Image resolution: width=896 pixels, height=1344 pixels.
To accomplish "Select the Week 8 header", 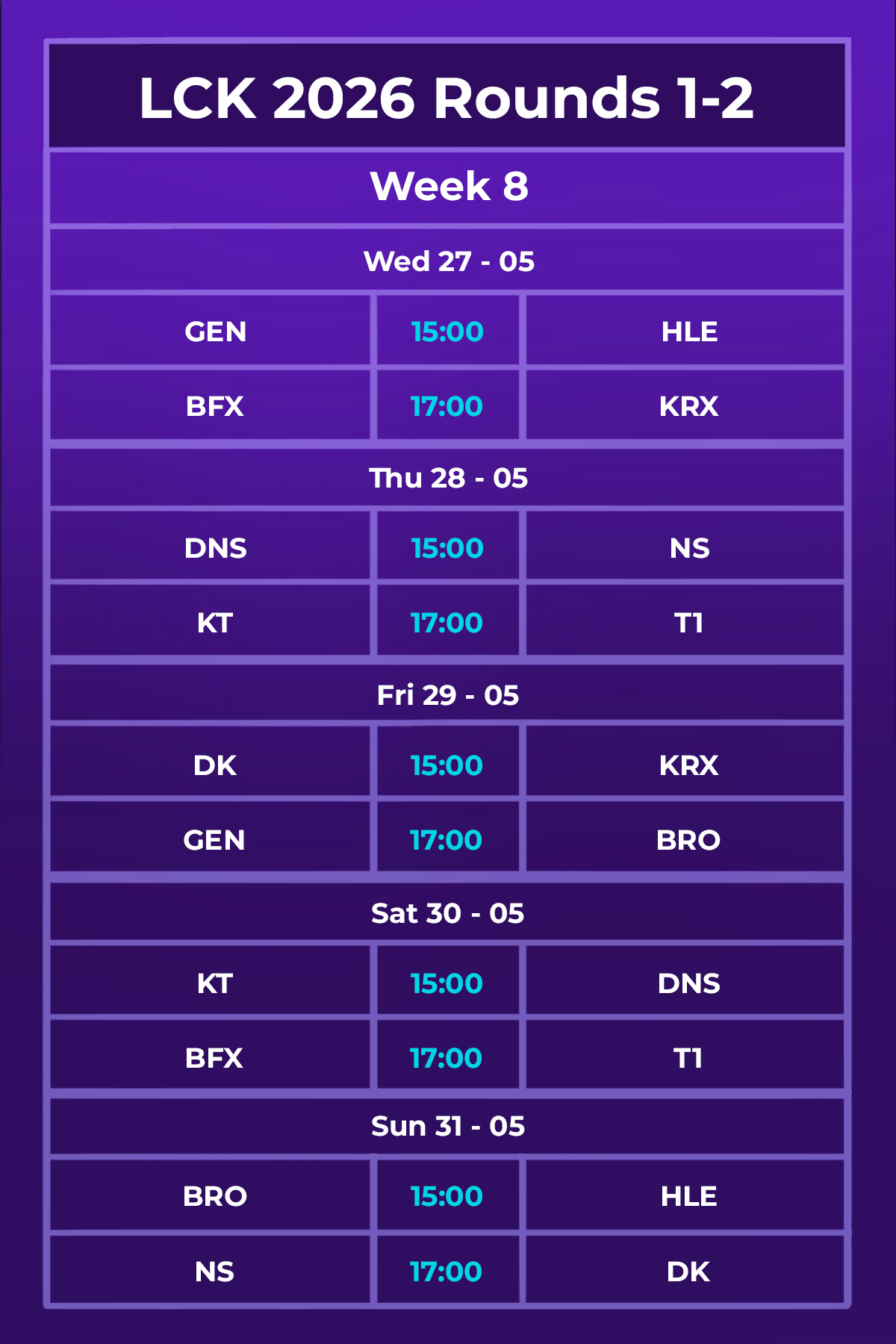I will 449,186.
